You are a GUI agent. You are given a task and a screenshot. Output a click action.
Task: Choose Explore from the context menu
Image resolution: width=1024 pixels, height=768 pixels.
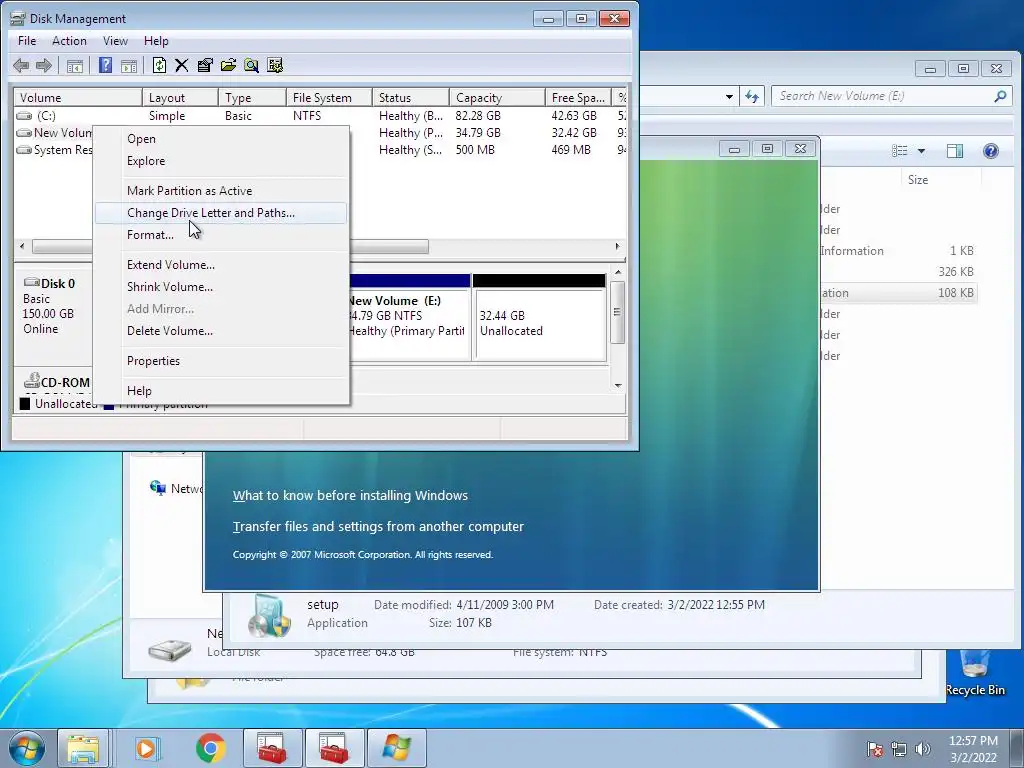[x=221, y=161]
